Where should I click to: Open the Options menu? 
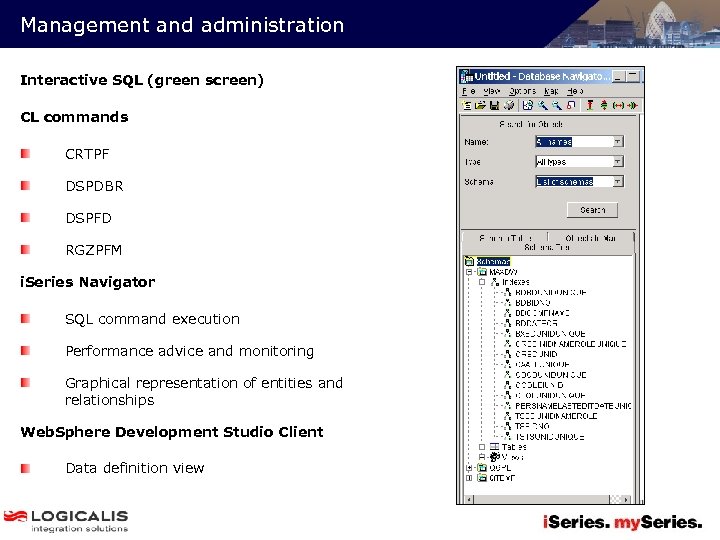tap(523, 91)
